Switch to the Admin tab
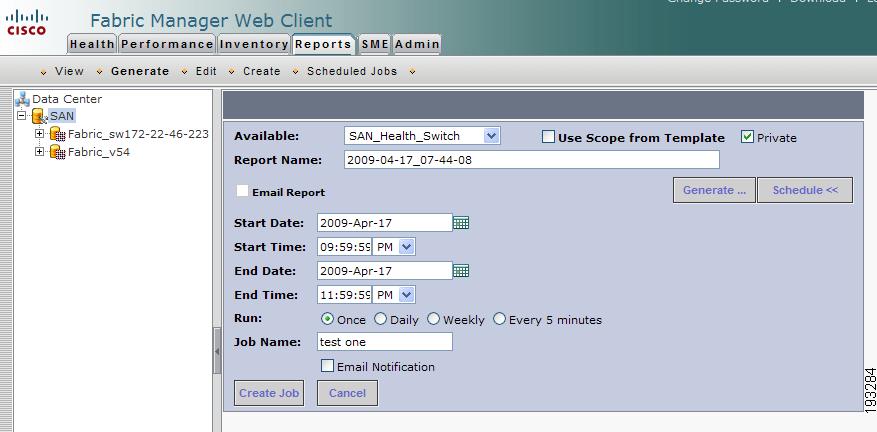Viewport: 877px width, 432px height. [x=417, y=44]
